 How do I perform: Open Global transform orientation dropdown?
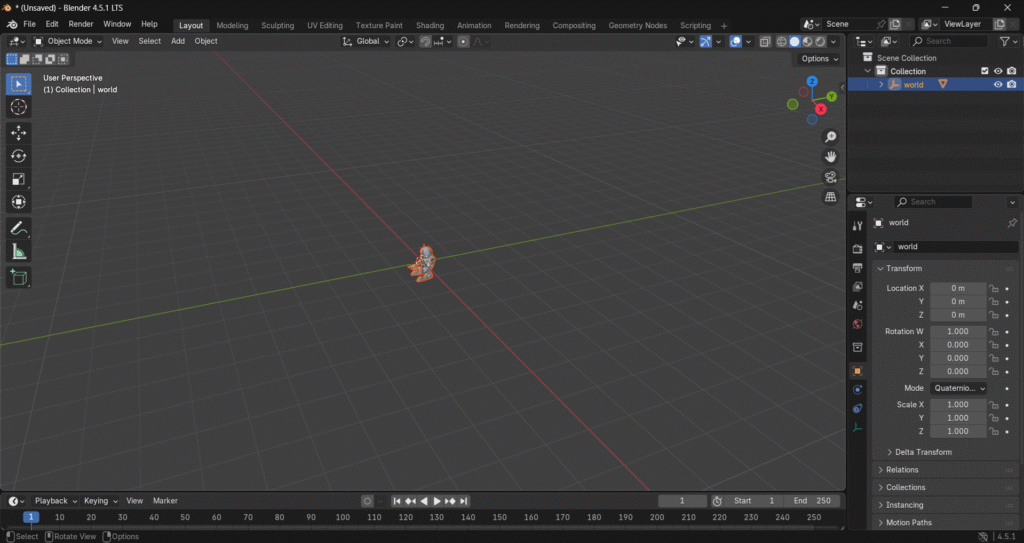[366, 41]
